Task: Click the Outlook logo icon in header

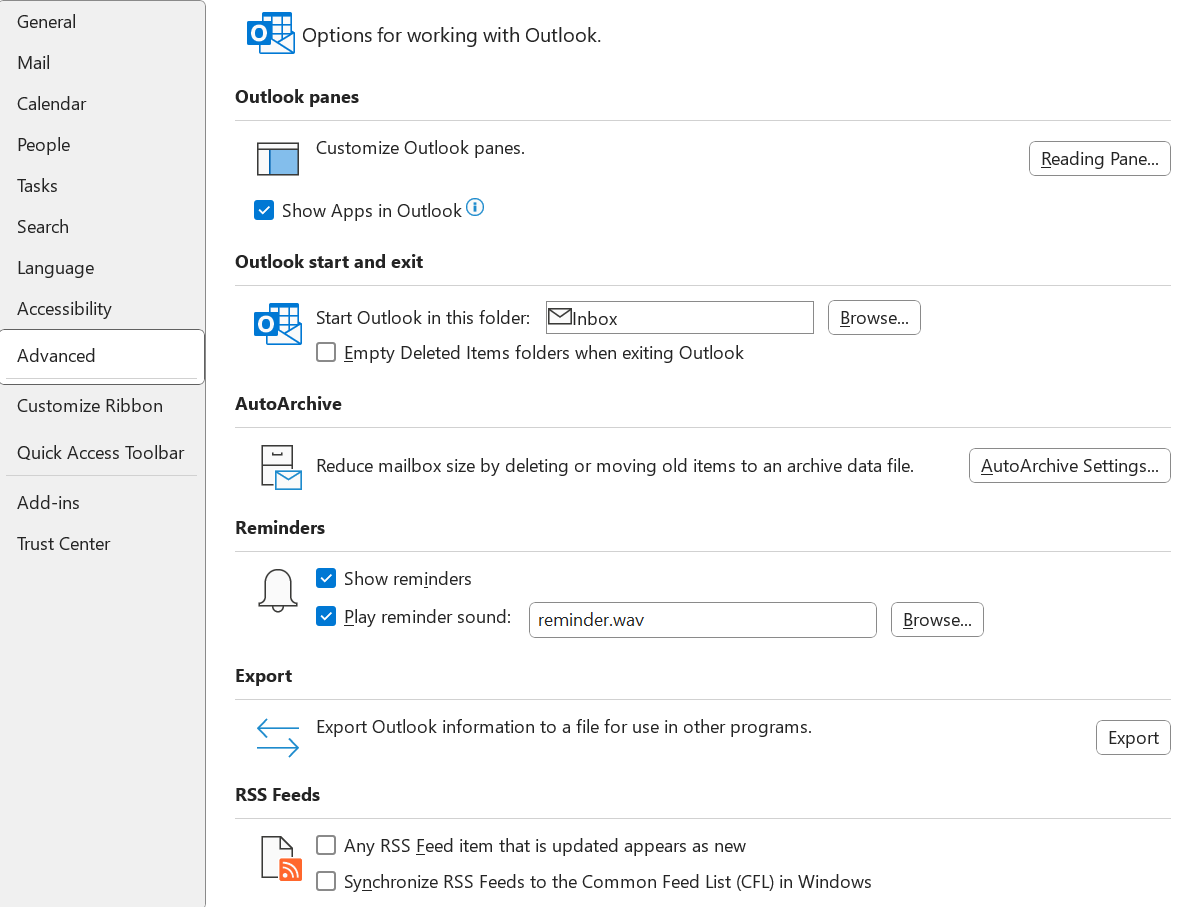Action: point(270,33)
